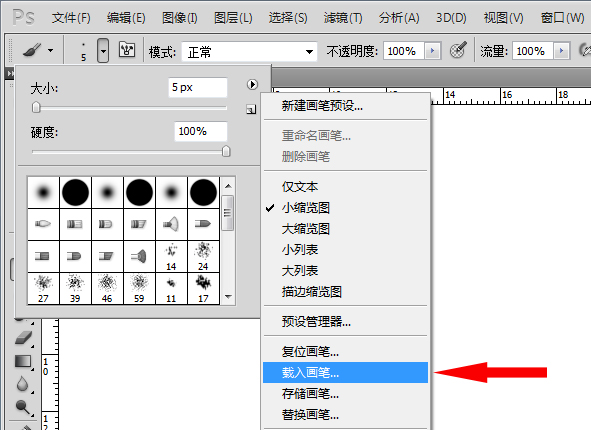Viewport: 591px width, 430px height.
Task: Select the first hard round brush thumbnail
Action: 75,193
